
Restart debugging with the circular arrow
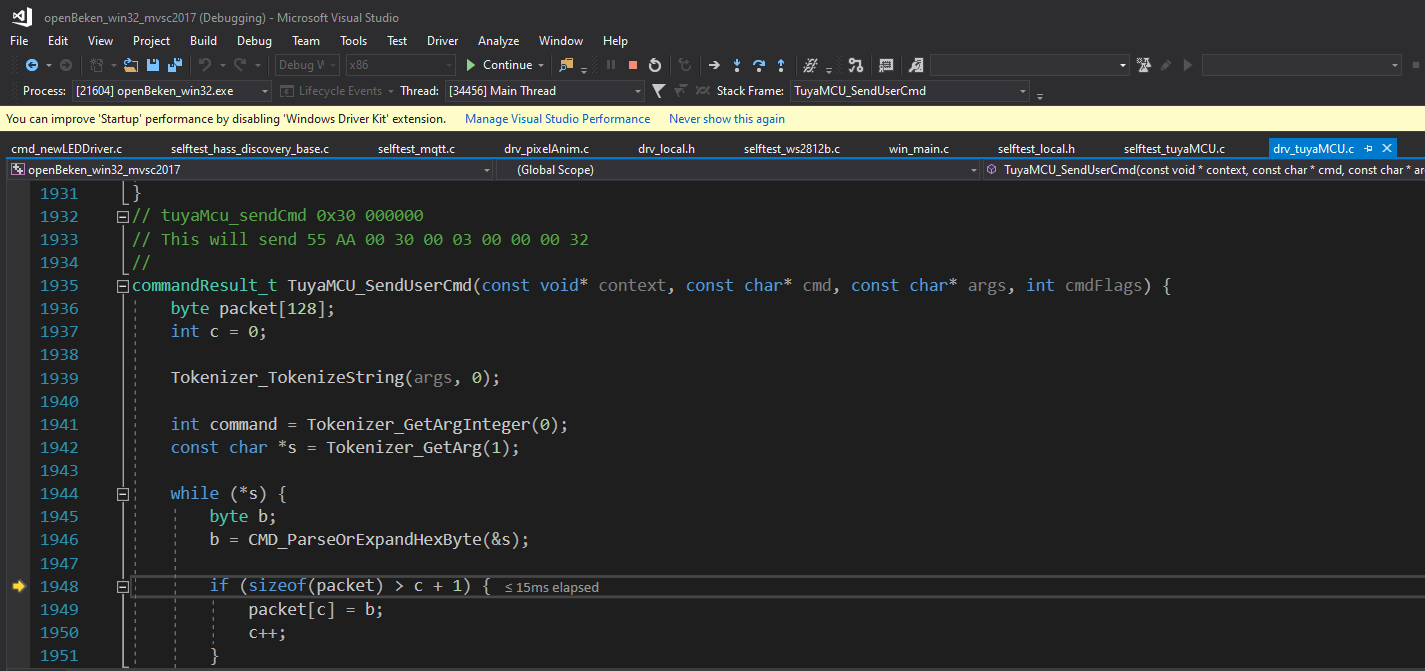pyautogui.click(x=655, y=65)
